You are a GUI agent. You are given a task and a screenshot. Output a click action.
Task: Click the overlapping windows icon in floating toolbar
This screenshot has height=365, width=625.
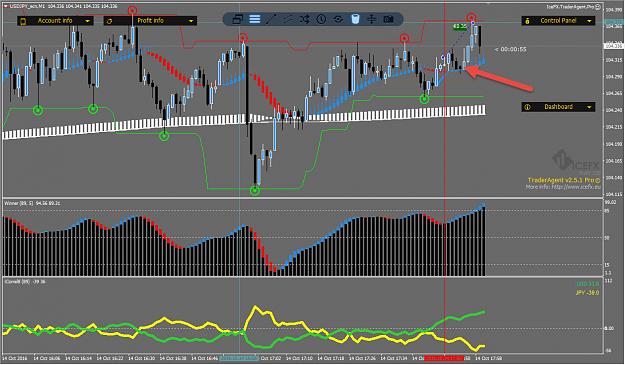(238, 19)
